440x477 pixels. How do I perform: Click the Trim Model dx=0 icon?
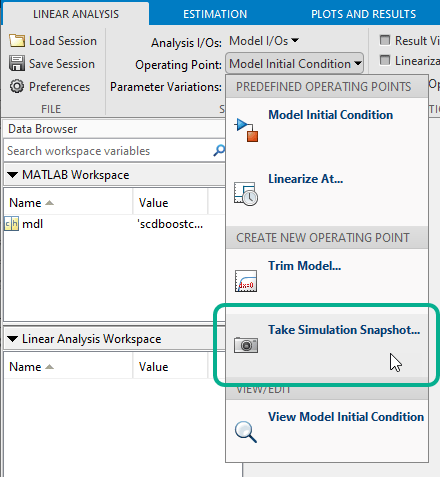click(x=246, y=281)
